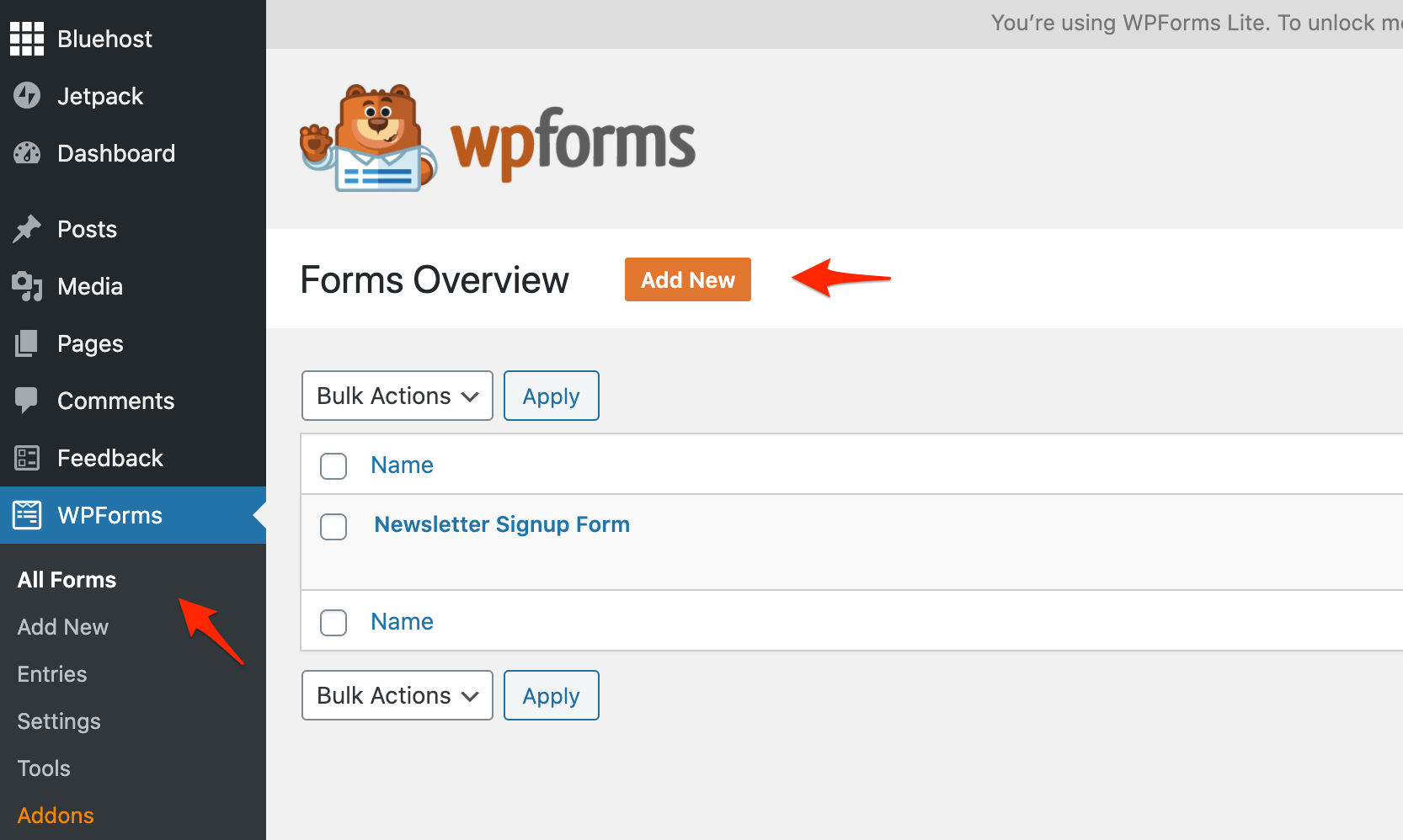Open Settings in the WPForms submenu
Screen dimensions: 1403x840
click(x=59, y=721)
